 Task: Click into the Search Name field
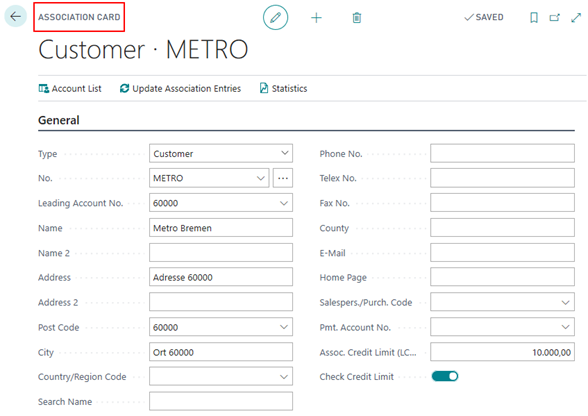coord(221,401)
